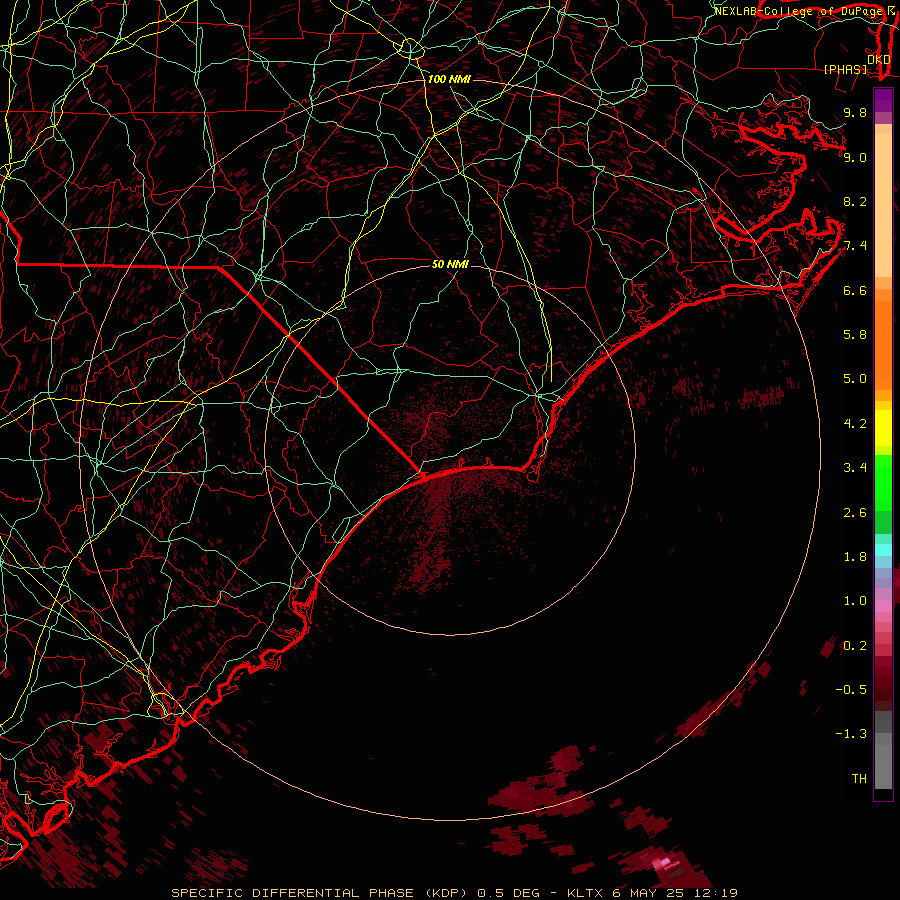
Task: Click the 9.0 color scale value
Action: [x=855, y=157]
